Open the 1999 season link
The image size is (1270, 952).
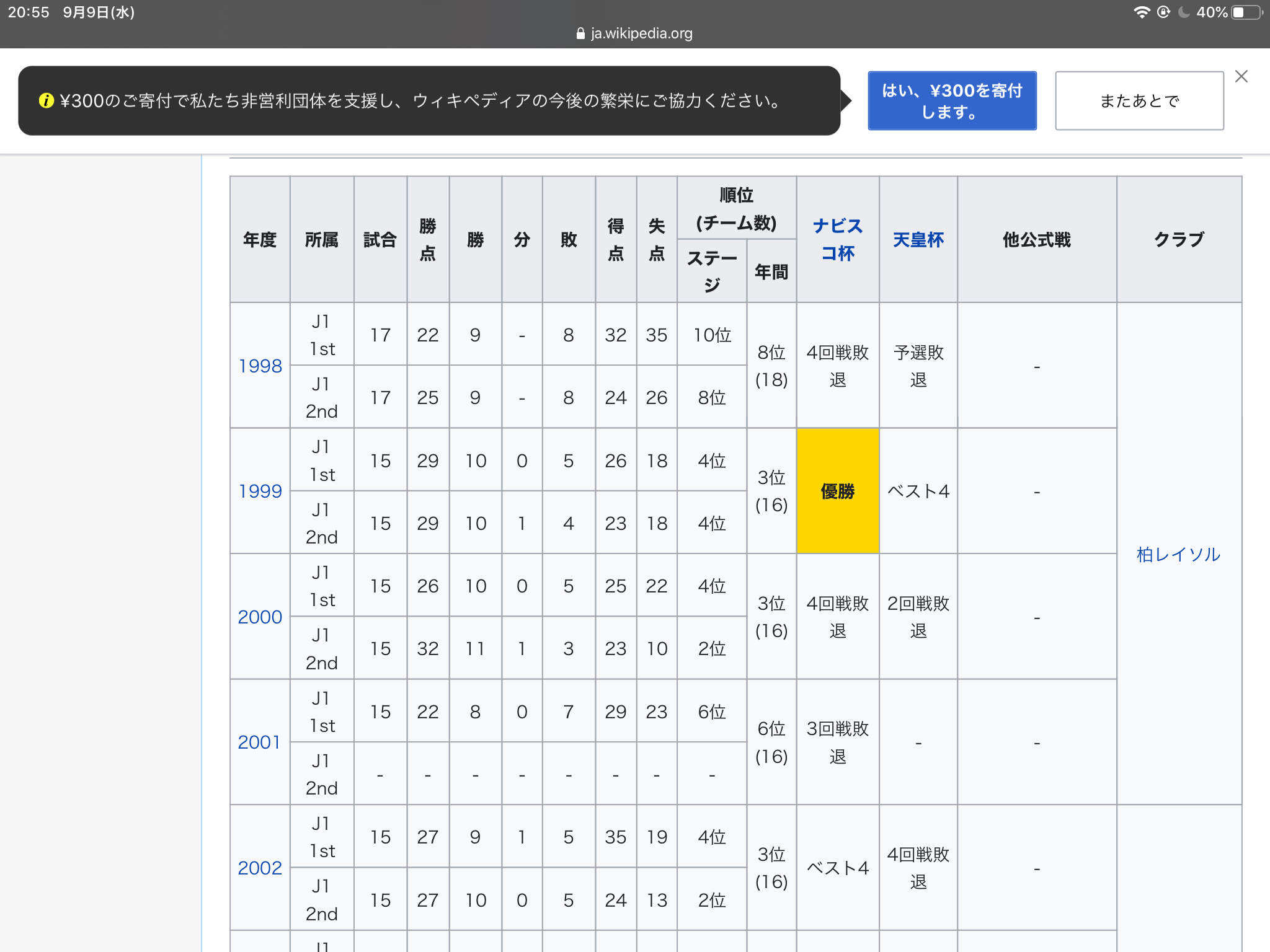coord(260,491)
